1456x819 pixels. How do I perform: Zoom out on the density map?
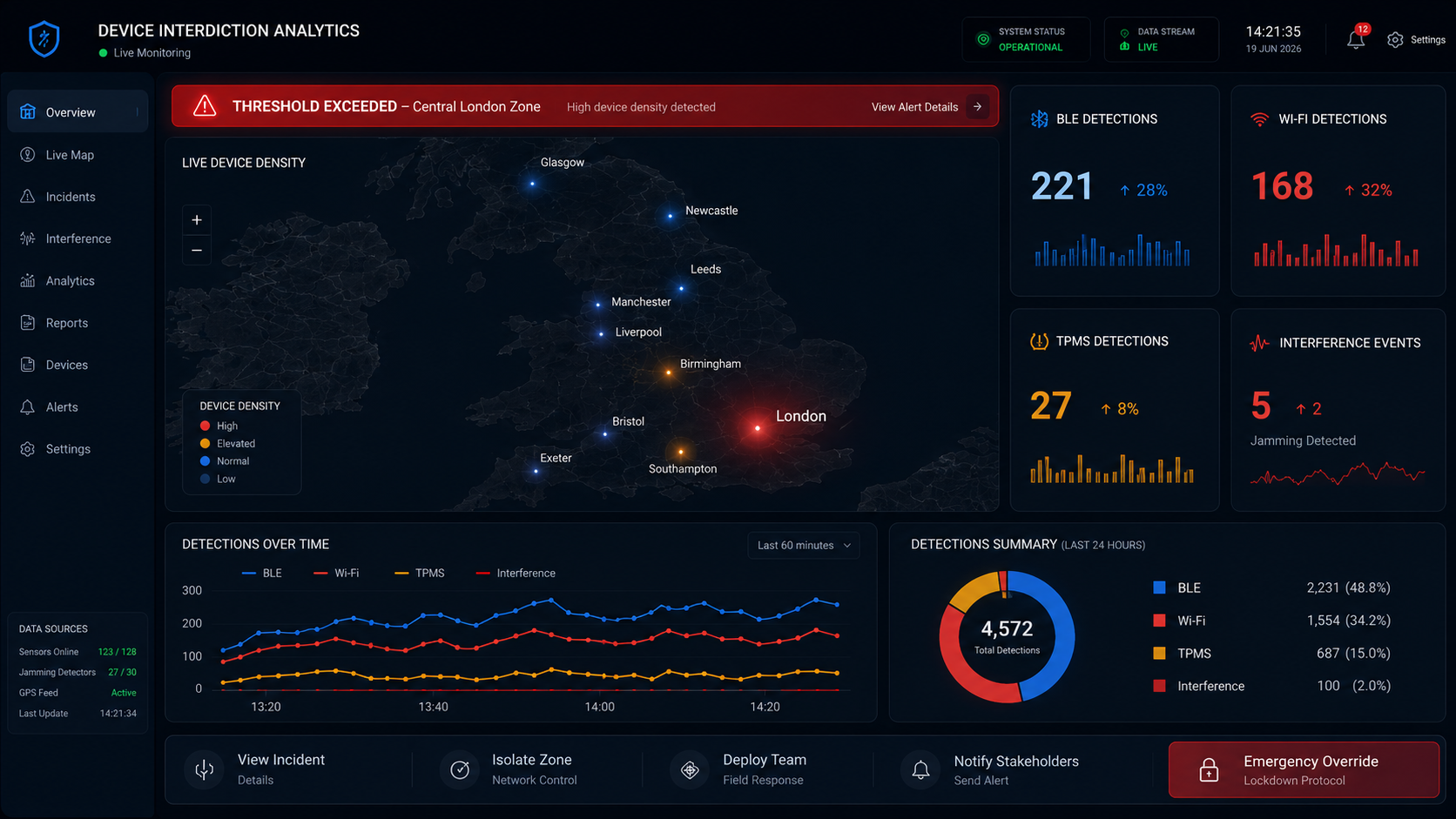[x=197, y=251]
